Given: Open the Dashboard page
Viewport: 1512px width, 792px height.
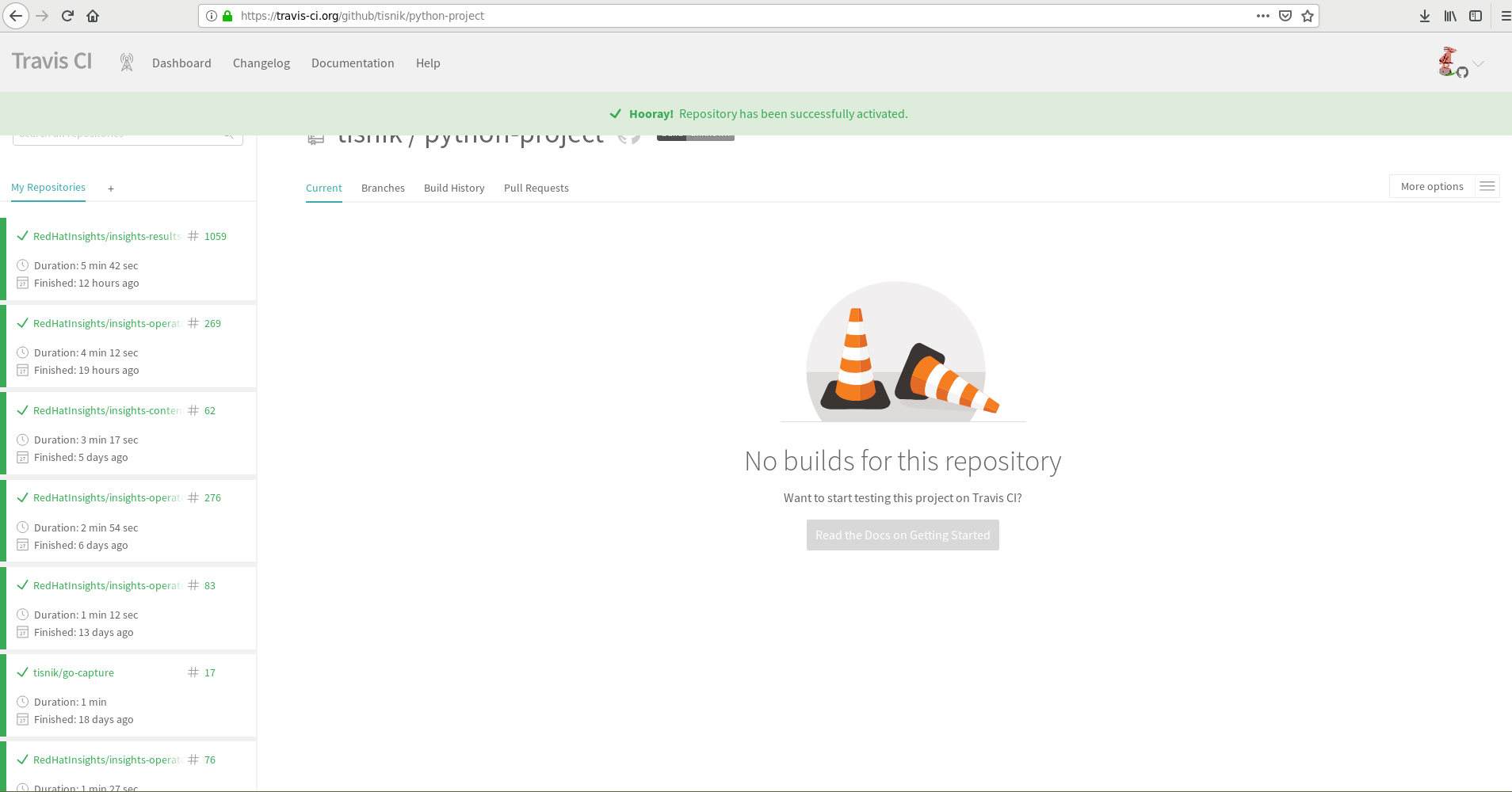Looking at the screenshot, I should click(x=181, y=63).
